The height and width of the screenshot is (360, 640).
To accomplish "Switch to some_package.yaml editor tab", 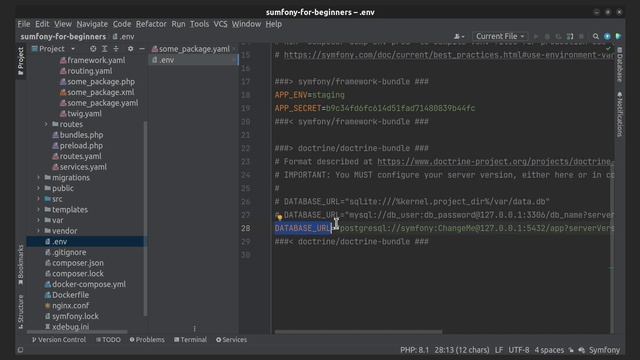I will point(193,49).
